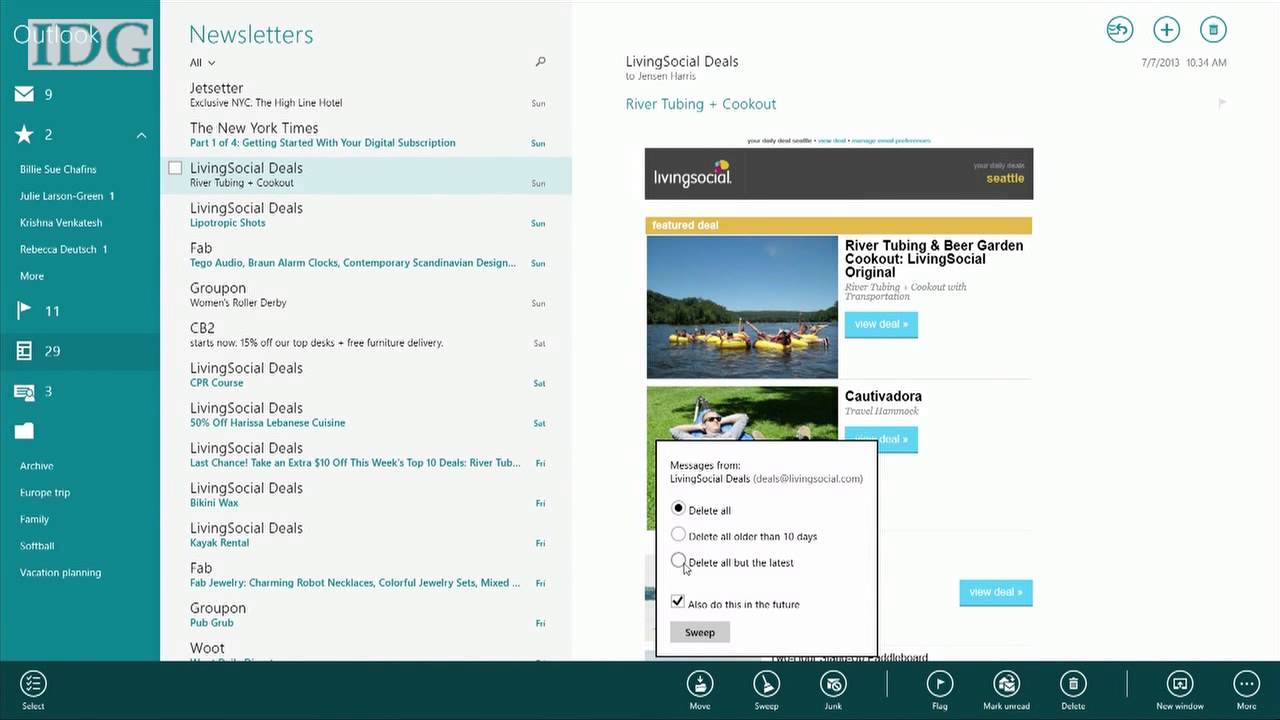Click the LivingSocial seattle banner
The height and width of the screenshot is (720, 1280).
click(839, 174)
